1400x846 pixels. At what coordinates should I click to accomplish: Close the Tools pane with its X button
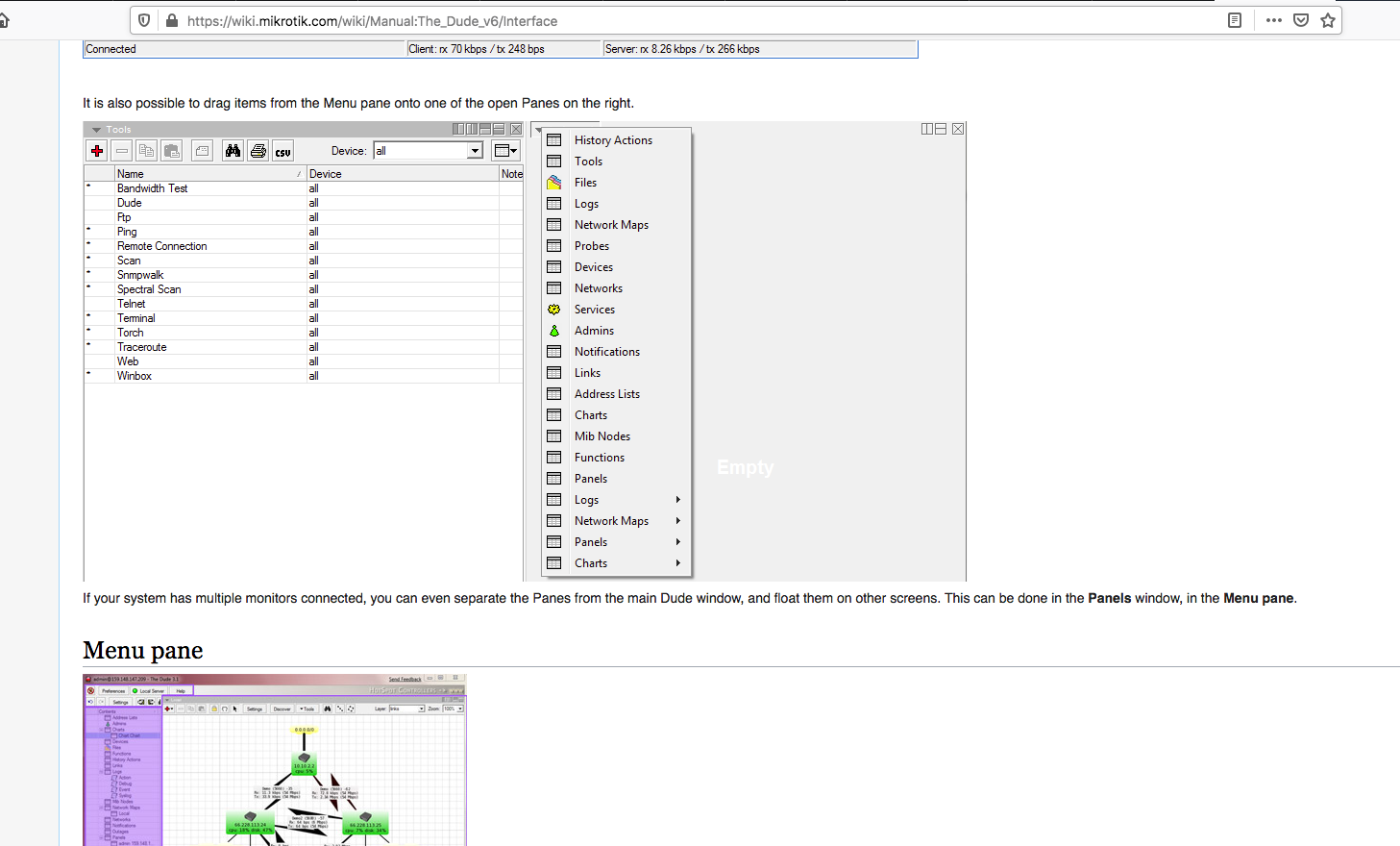point(516,129)
